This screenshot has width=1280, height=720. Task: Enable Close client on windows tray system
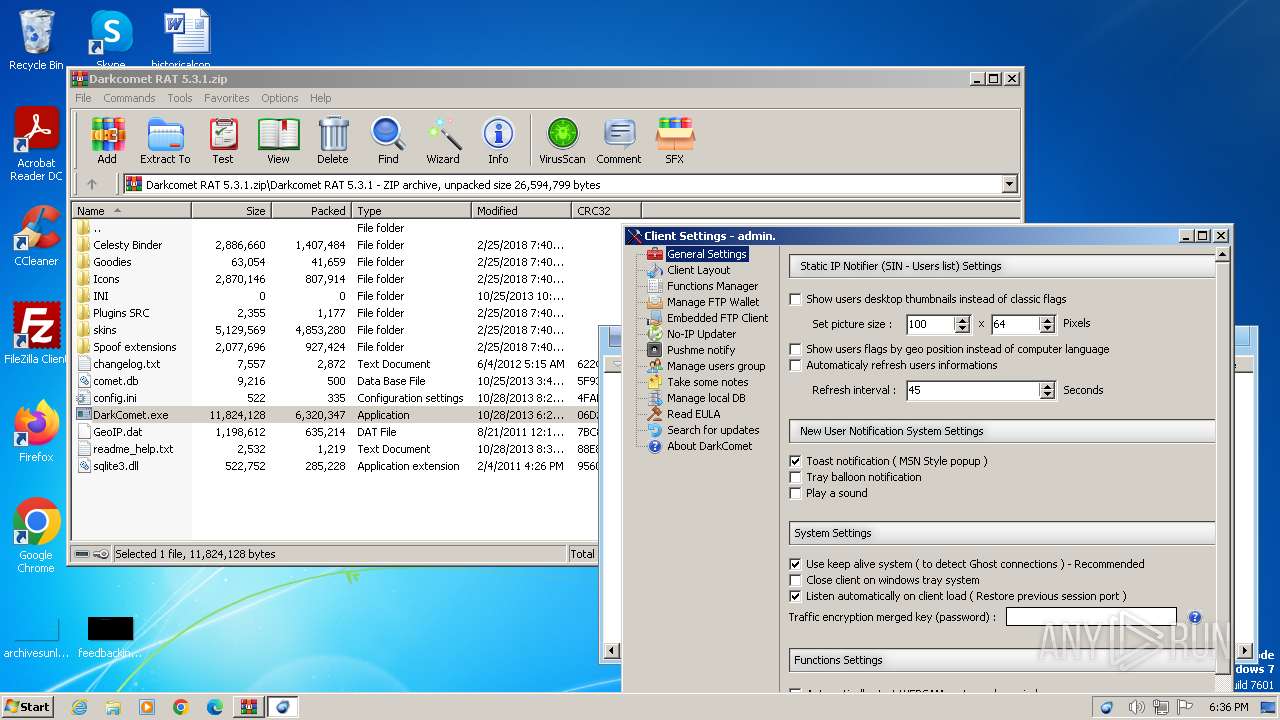(796, 580)
